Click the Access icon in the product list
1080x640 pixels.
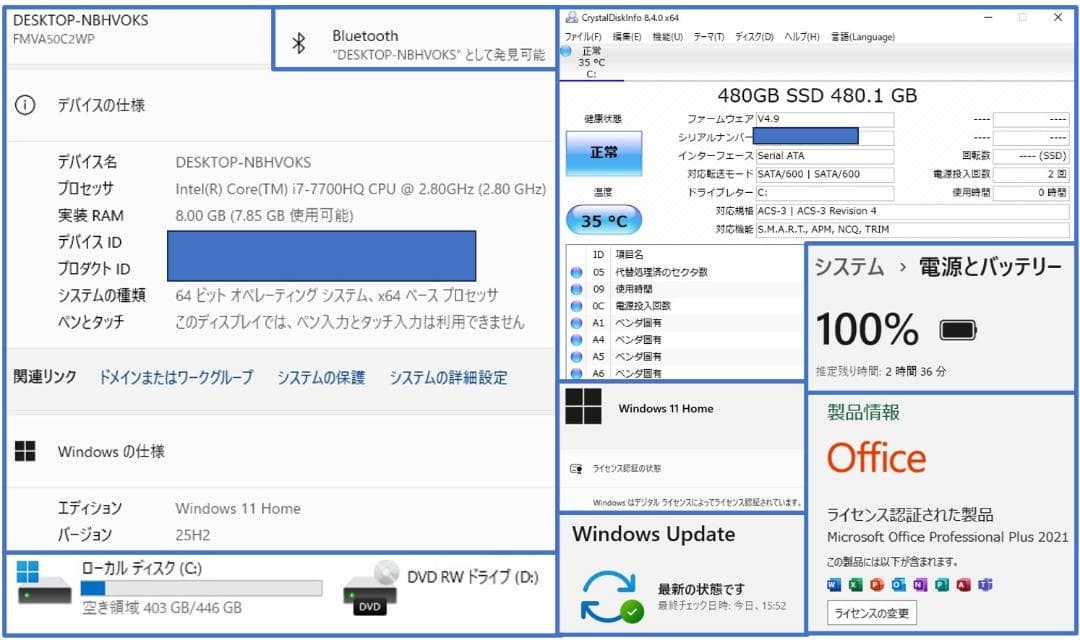click(962, 584)
